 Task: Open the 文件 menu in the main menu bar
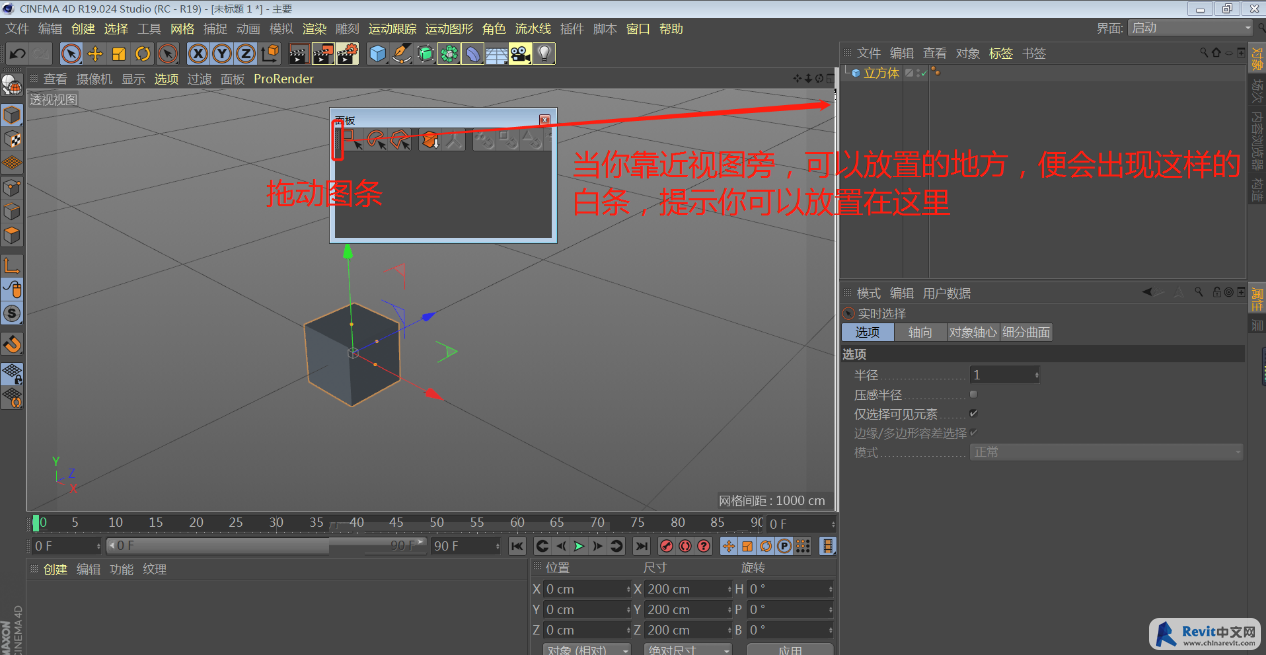pyautogui.click(x=18, y=29)
